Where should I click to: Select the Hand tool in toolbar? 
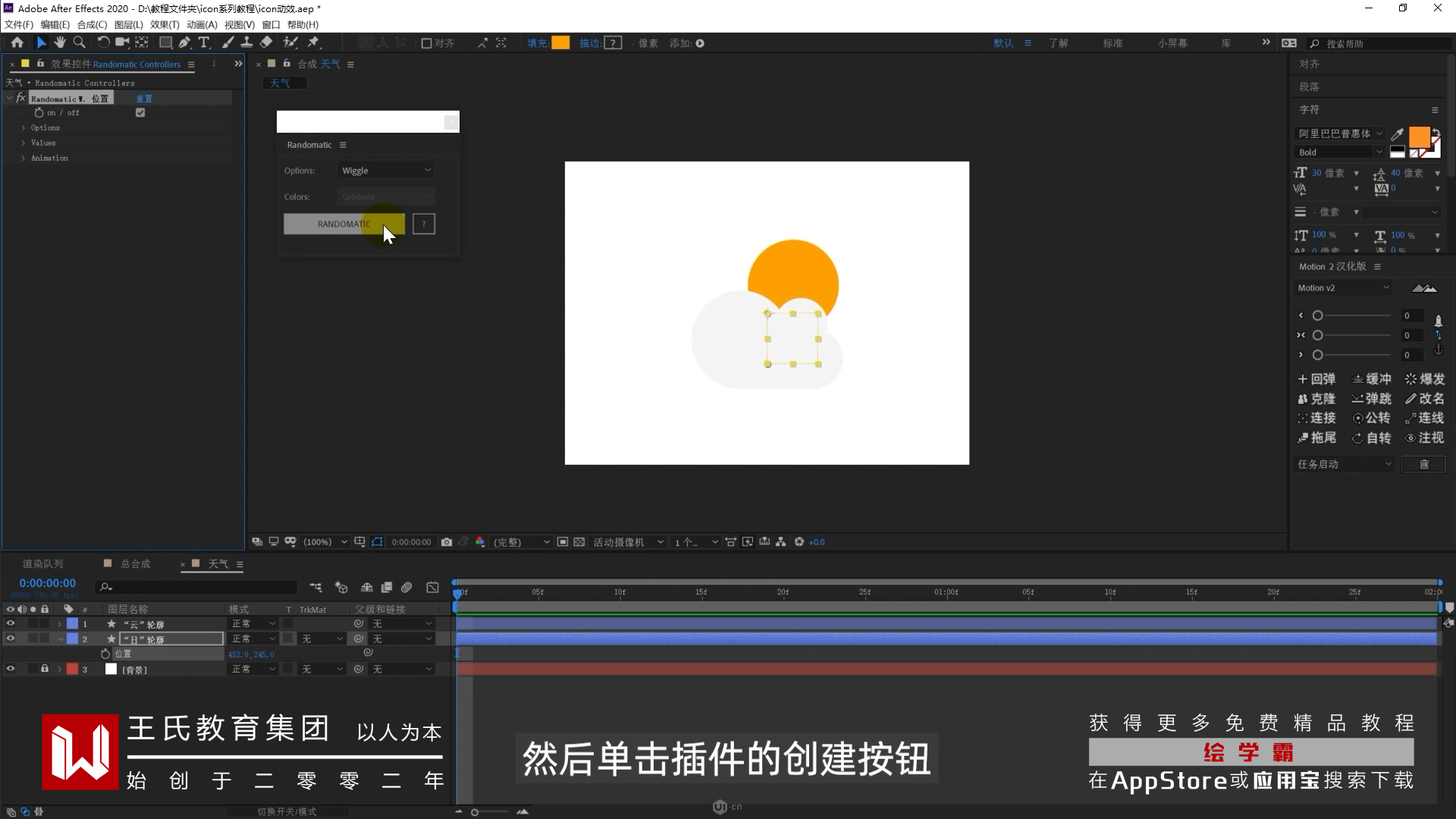click(60, 42)
